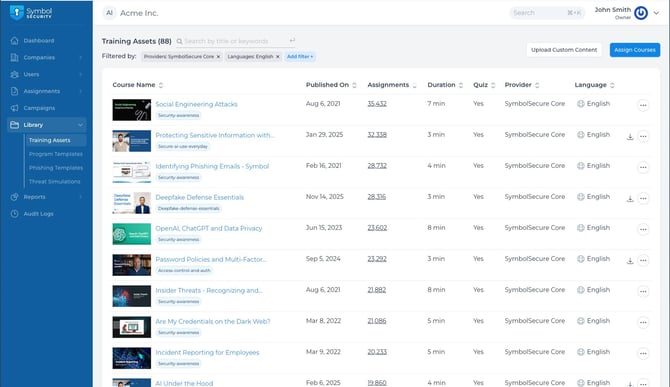Click the global Search field in header
Viewport: 670px width, 387px height.
[547, 13]
